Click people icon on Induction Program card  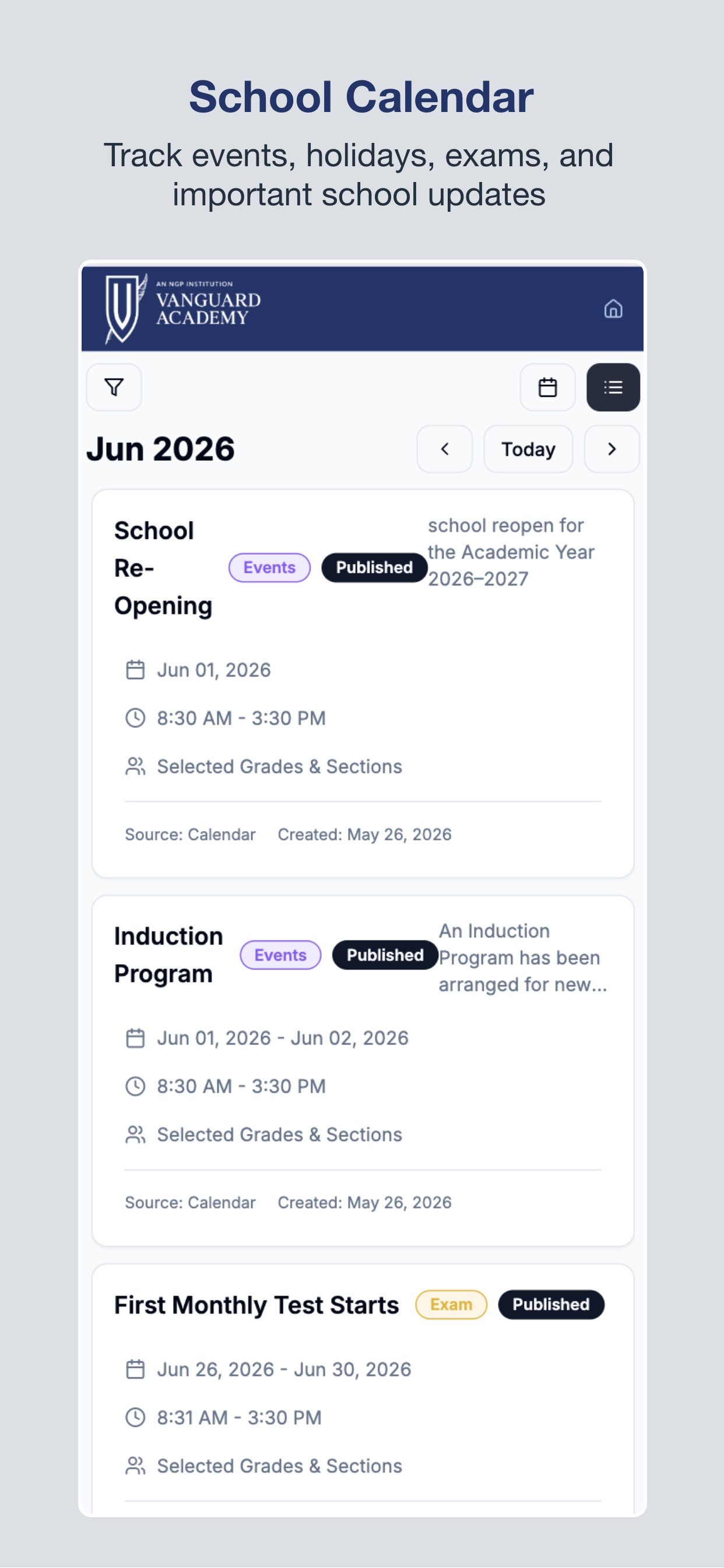(x=135, y=1135)
